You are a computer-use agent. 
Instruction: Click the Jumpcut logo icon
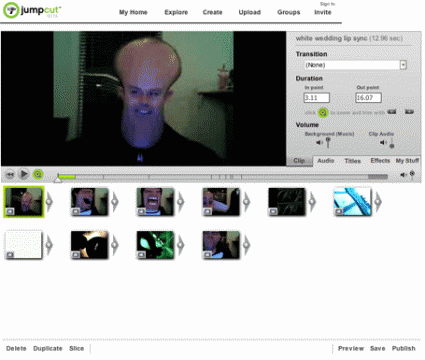pyautogui.click(x=11, y=10)
